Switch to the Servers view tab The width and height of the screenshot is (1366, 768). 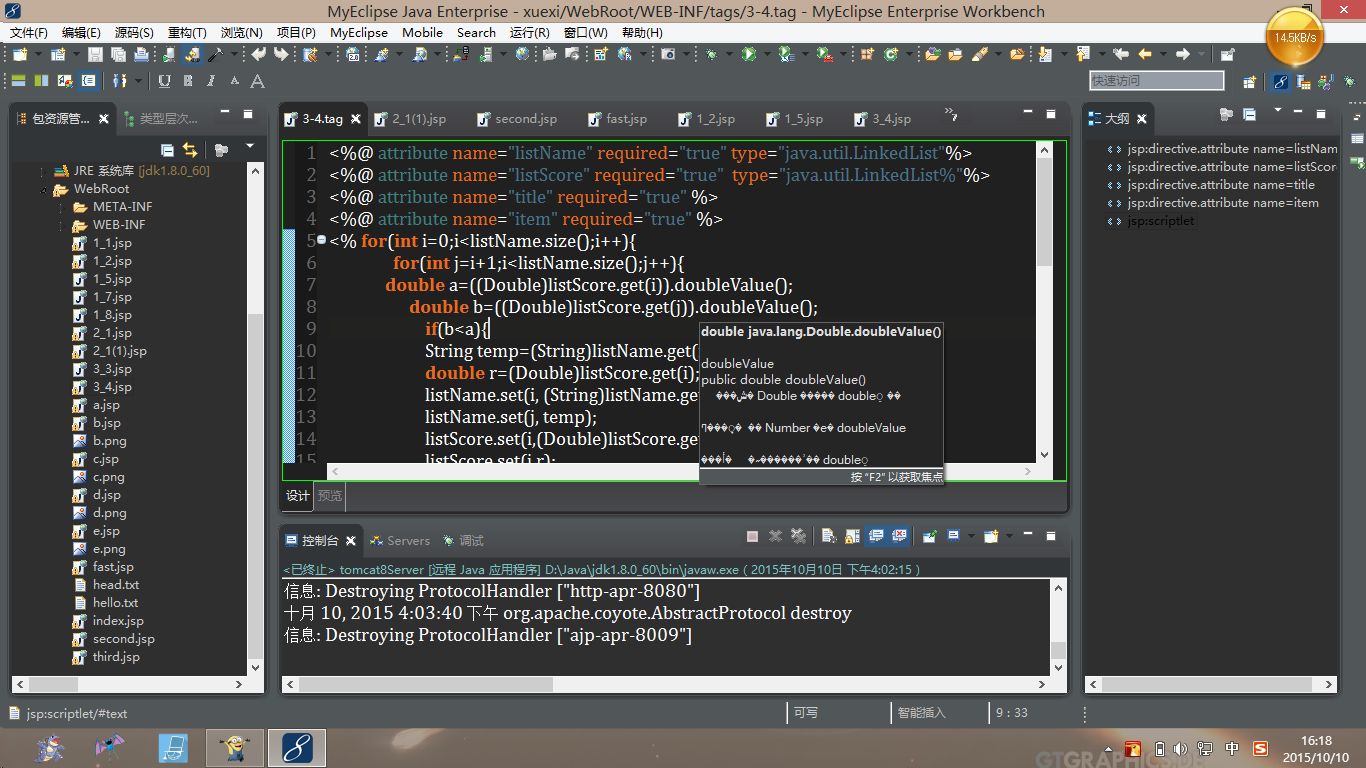[x=408, y=541]
